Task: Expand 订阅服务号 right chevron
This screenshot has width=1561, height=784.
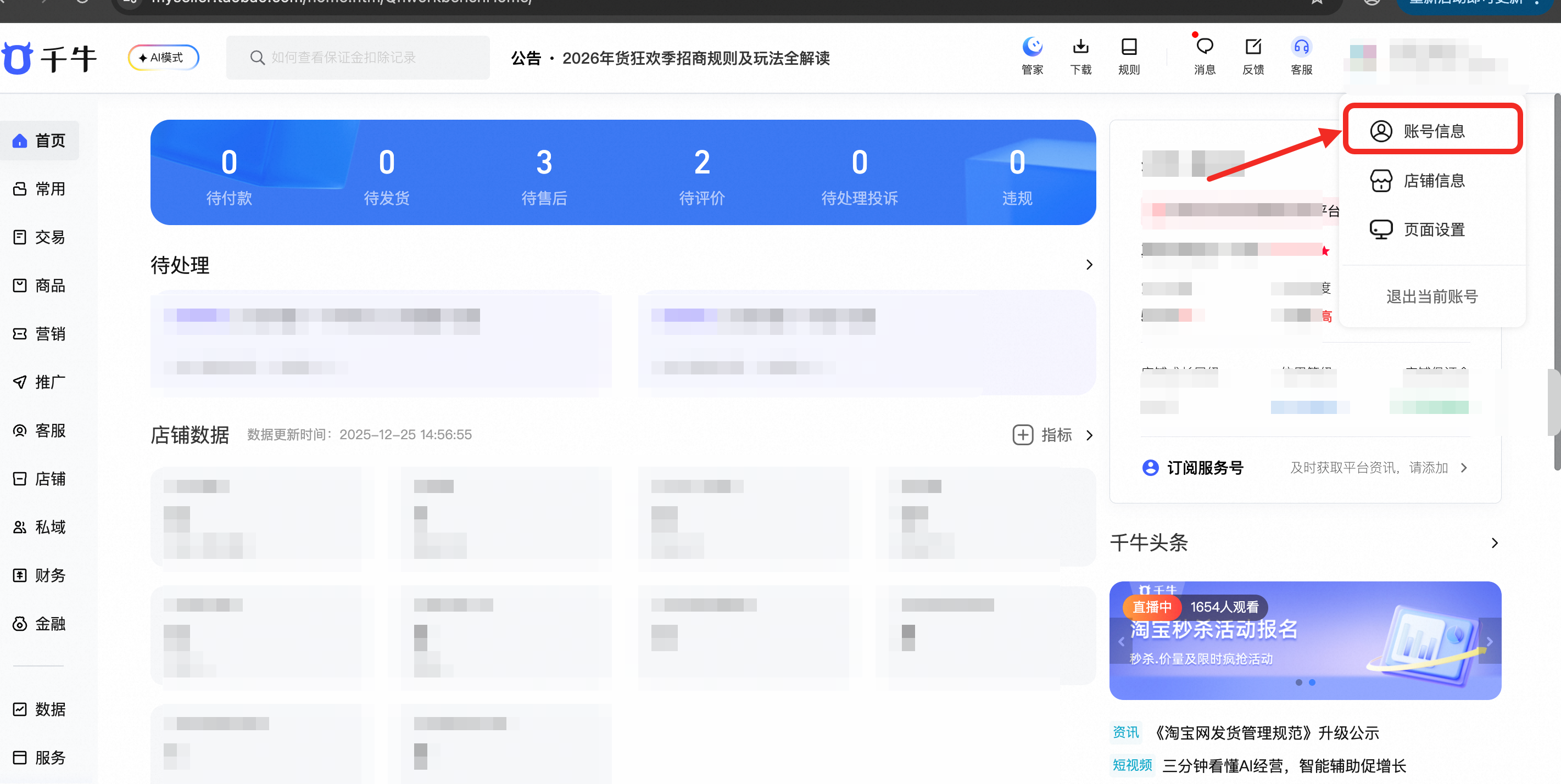Action: pyautogui.click(x=1464, y=467)
